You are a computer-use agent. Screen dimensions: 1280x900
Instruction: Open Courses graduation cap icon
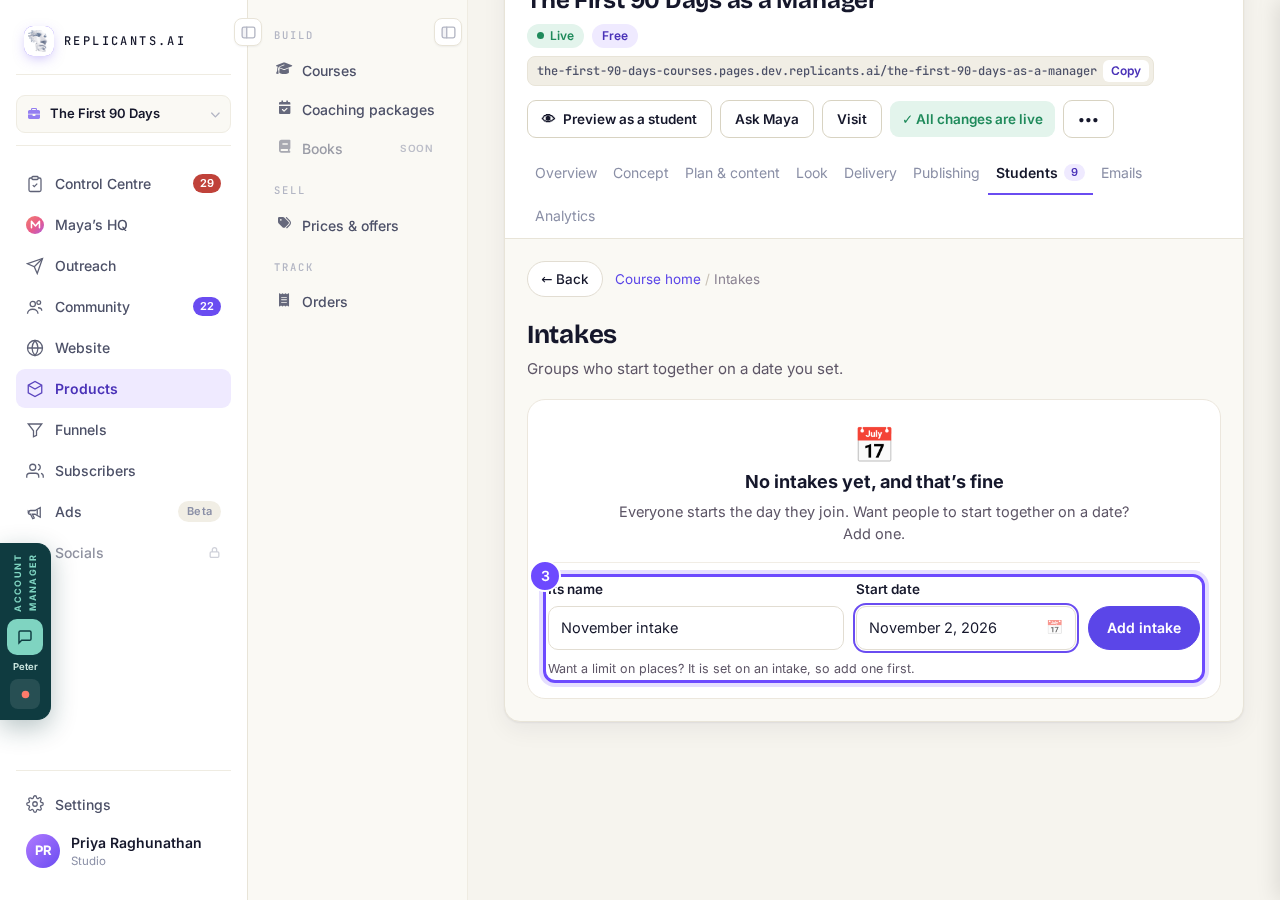click(284, 69)
